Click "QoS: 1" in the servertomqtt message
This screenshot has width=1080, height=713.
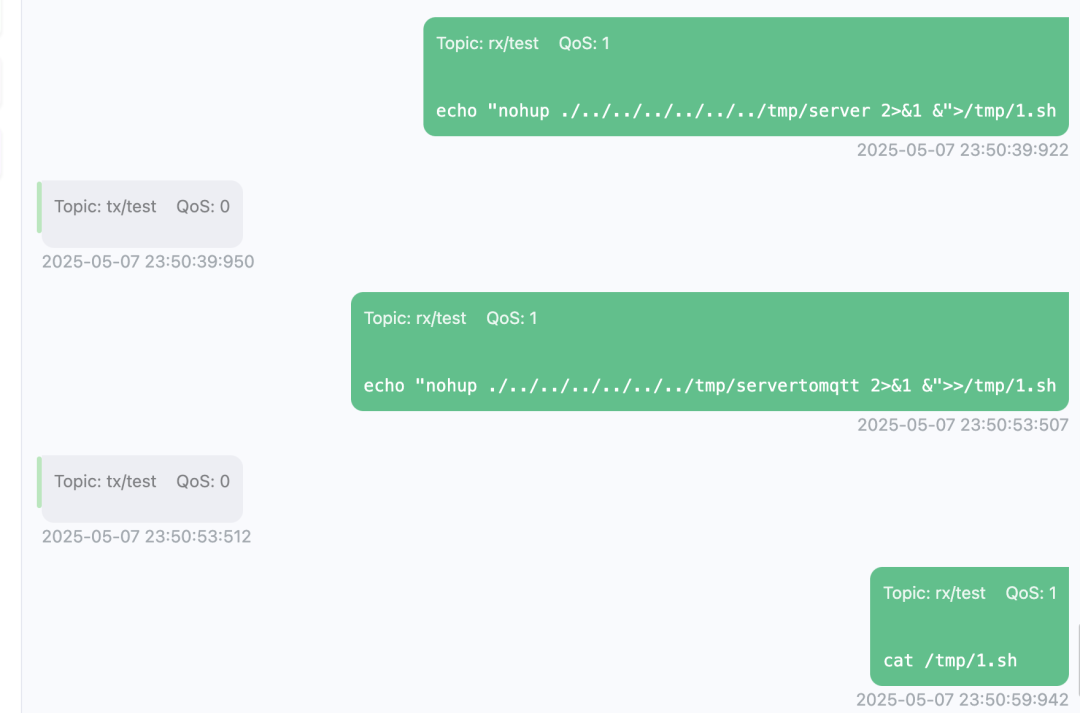512,318
